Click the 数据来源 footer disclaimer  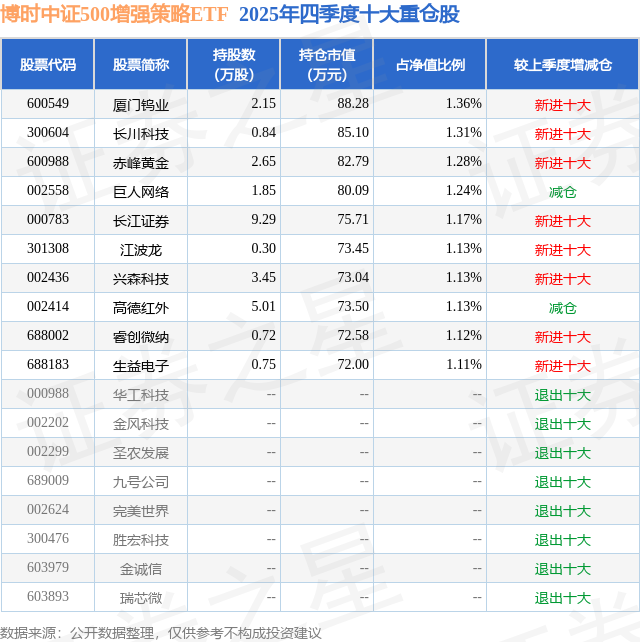click(161, 633)
